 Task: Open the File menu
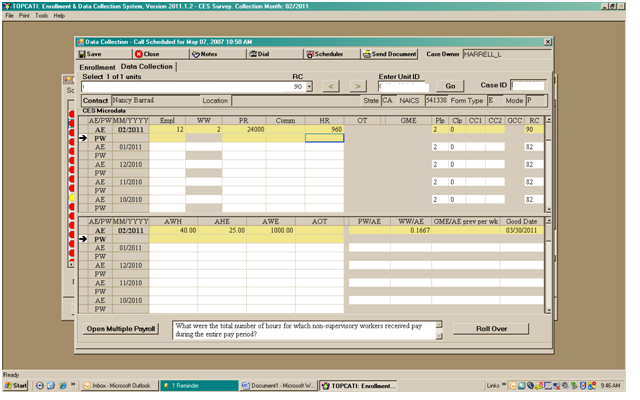pyautogui.click(x=9, y=16)
